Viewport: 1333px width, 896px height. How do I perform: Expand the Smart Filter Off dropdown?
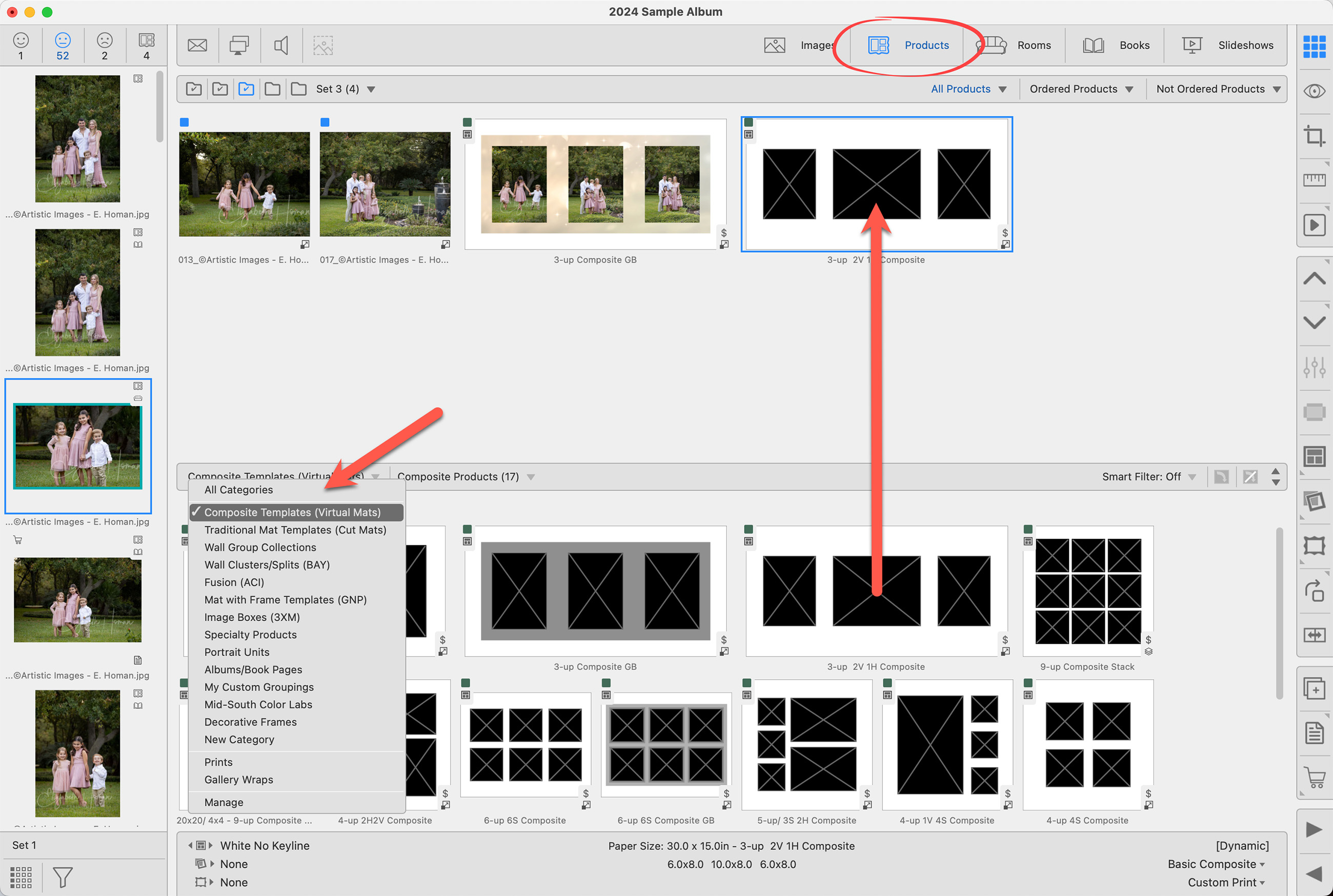pyautogui.click(x=1148, y=477)
